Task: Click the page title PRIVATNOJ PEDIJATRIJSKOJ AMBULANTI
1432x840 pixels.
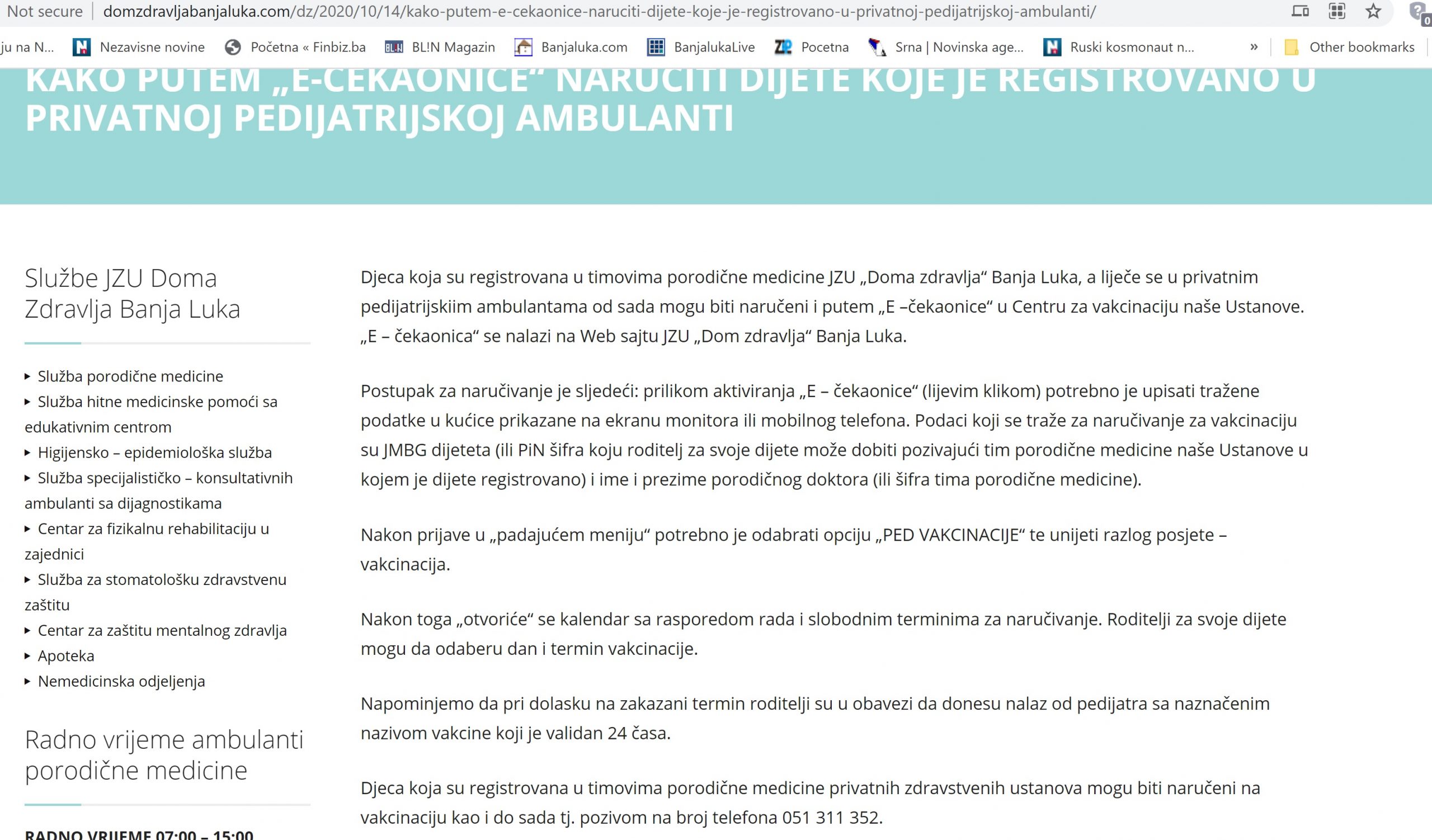Action: 379,117
